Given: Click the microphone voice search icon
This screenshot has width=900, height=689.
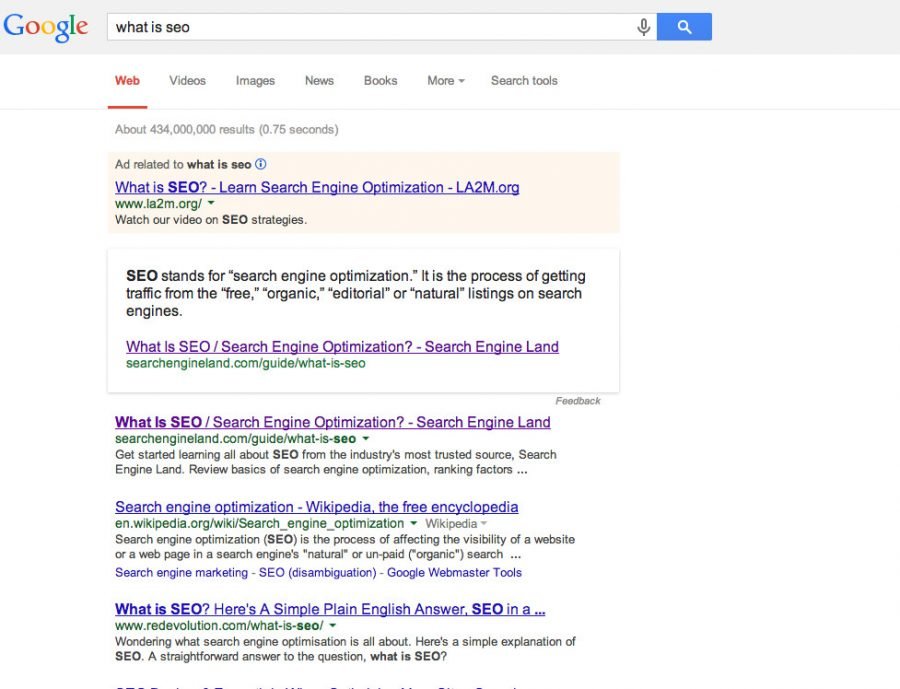Looking at the screenshot, I should (643, 27).
